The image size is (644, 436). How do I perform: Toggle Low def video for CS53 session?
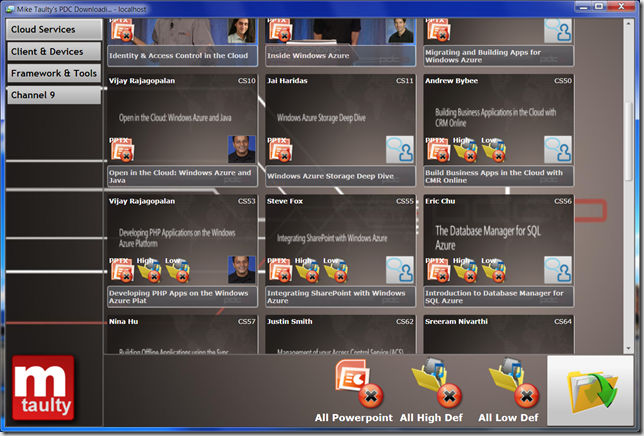(x=177, y=270)
